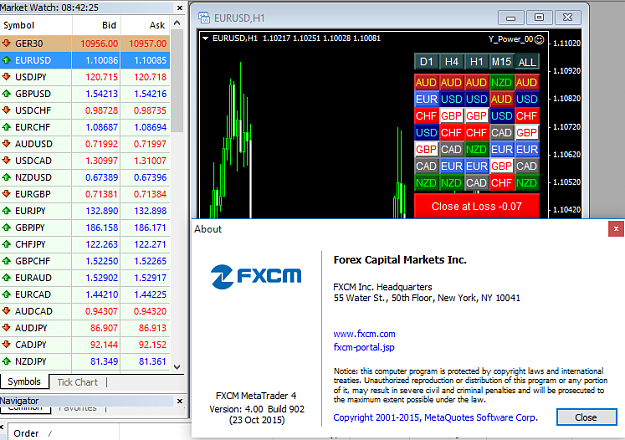625x440 pixels.
Task: Select the H4 timeframe button
Action: click(x=452, y=62)
